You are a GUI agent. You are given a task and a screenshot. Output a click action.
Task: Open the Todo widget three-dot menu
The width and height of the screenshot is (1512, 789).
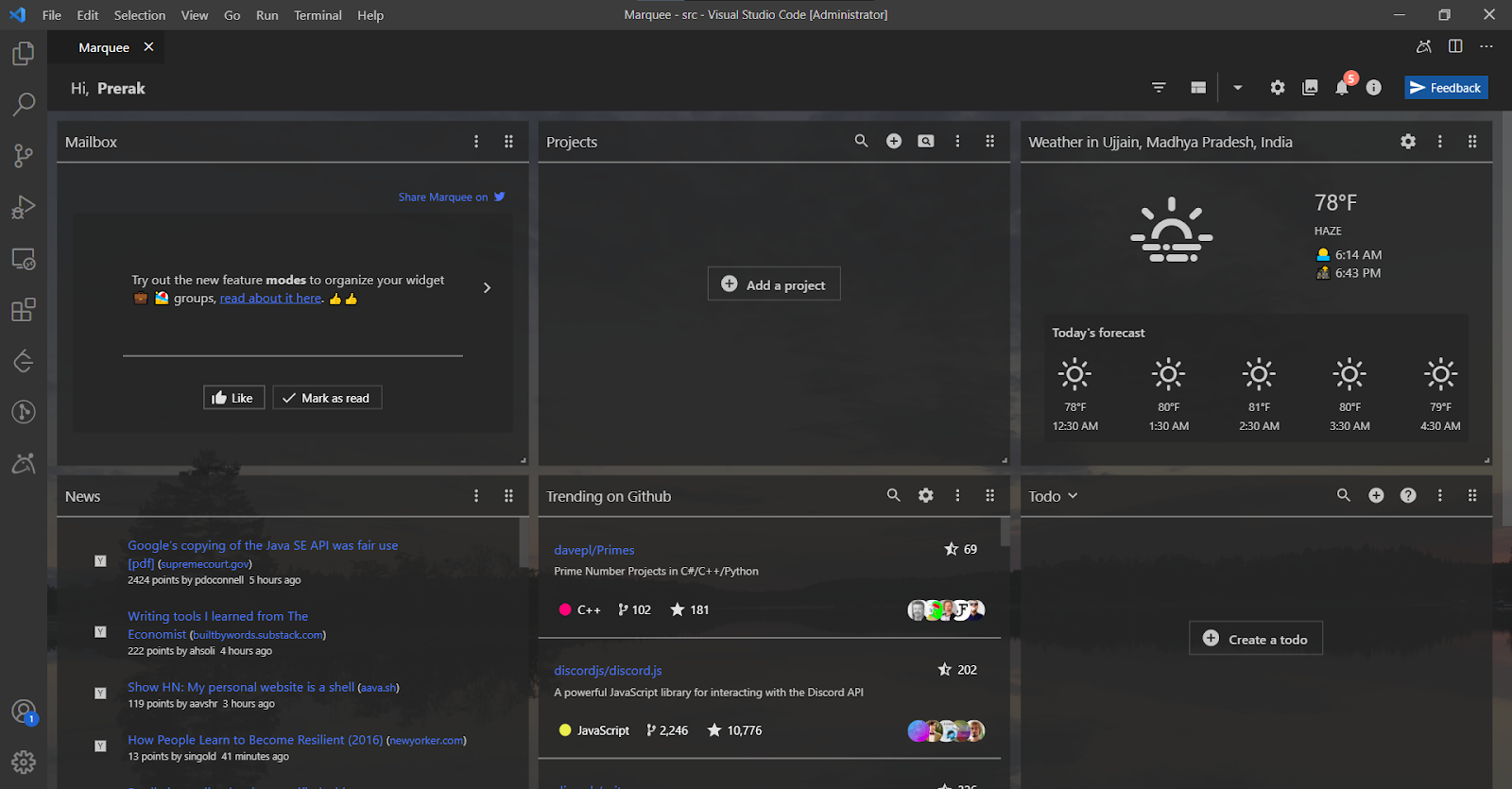1440,495
